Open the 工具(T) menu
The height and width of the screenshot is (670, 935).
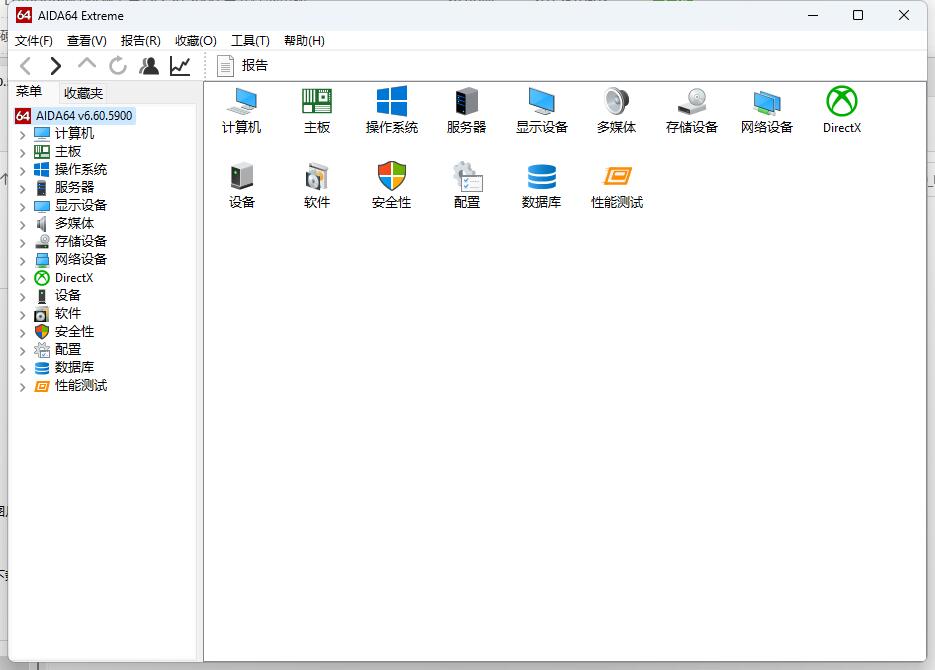coord(250,41)
